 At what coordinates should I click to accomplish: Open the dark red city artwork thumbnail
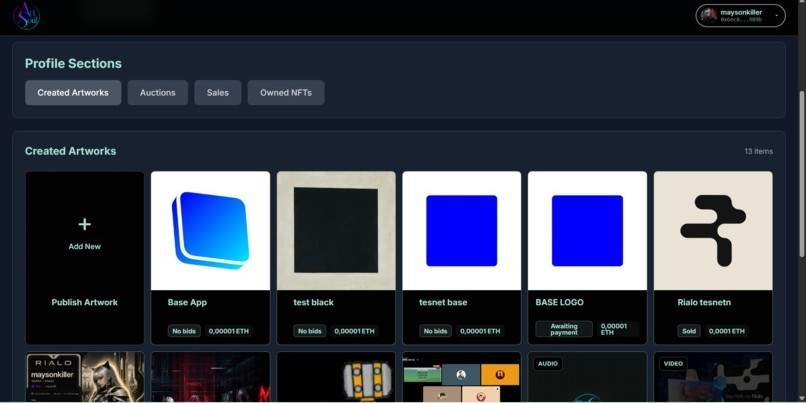210,377
